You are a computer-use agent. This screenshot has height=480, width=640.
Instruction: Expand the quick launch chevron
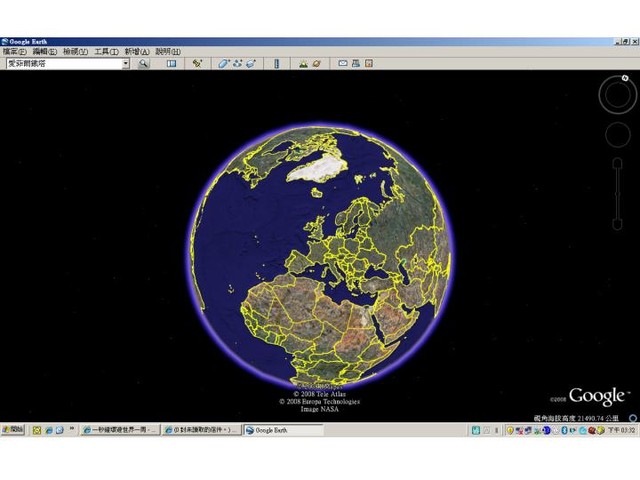tap(72, 429)
